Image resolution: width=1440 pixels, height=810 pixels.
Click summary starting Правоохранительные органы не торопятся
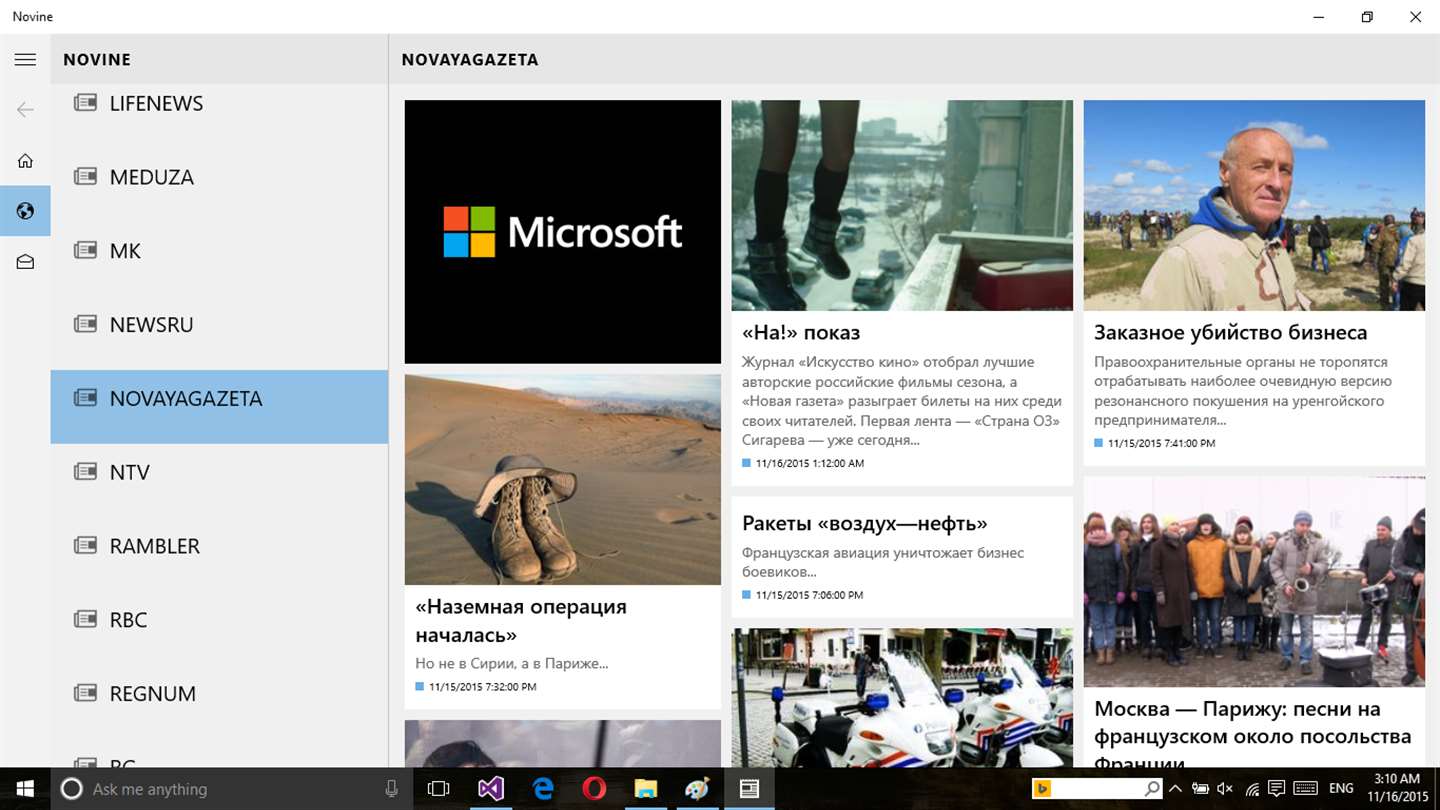(1243, 391)
